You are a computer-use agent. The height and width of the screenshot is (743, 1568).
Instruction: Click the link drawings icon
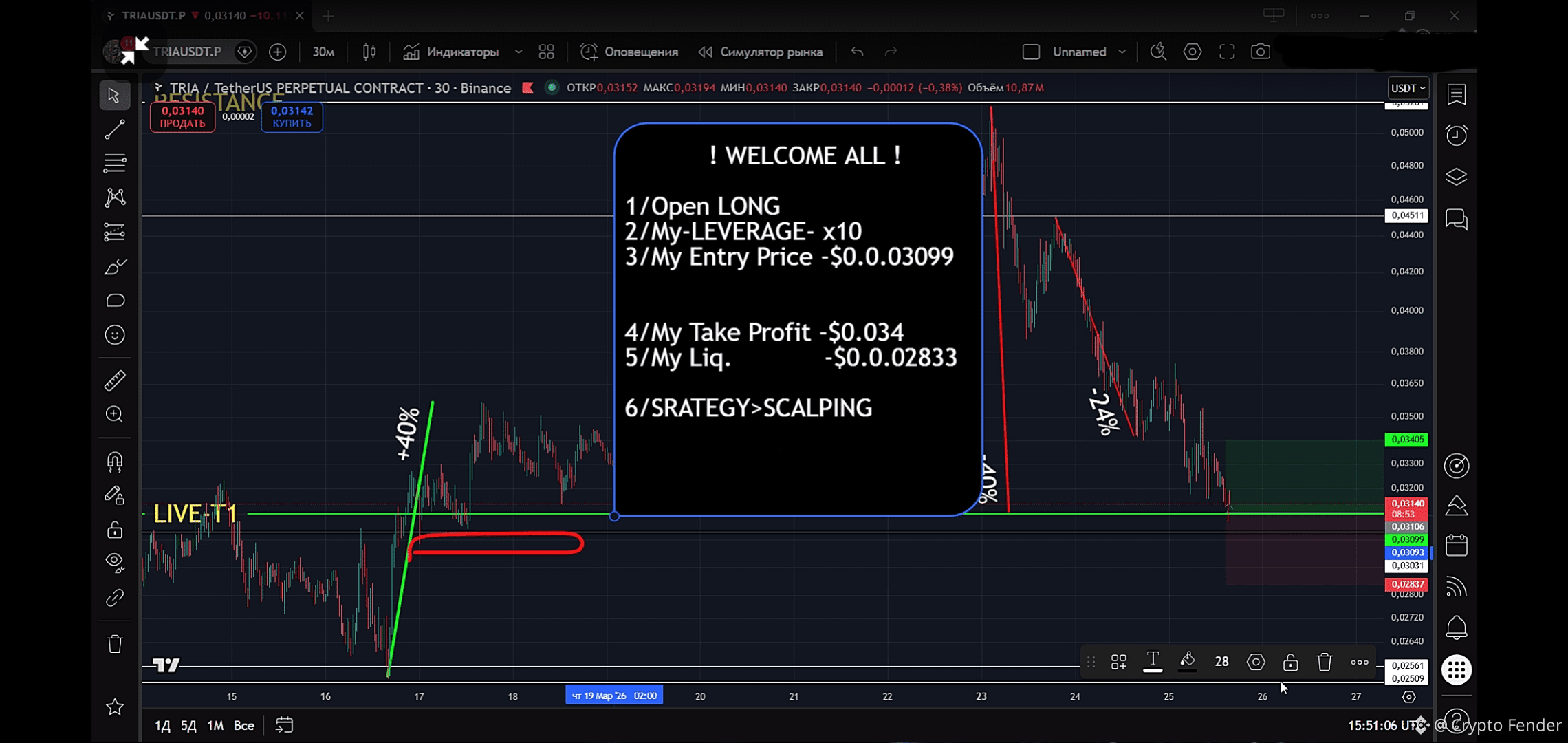pyautogui.click(x=114, y=598)
